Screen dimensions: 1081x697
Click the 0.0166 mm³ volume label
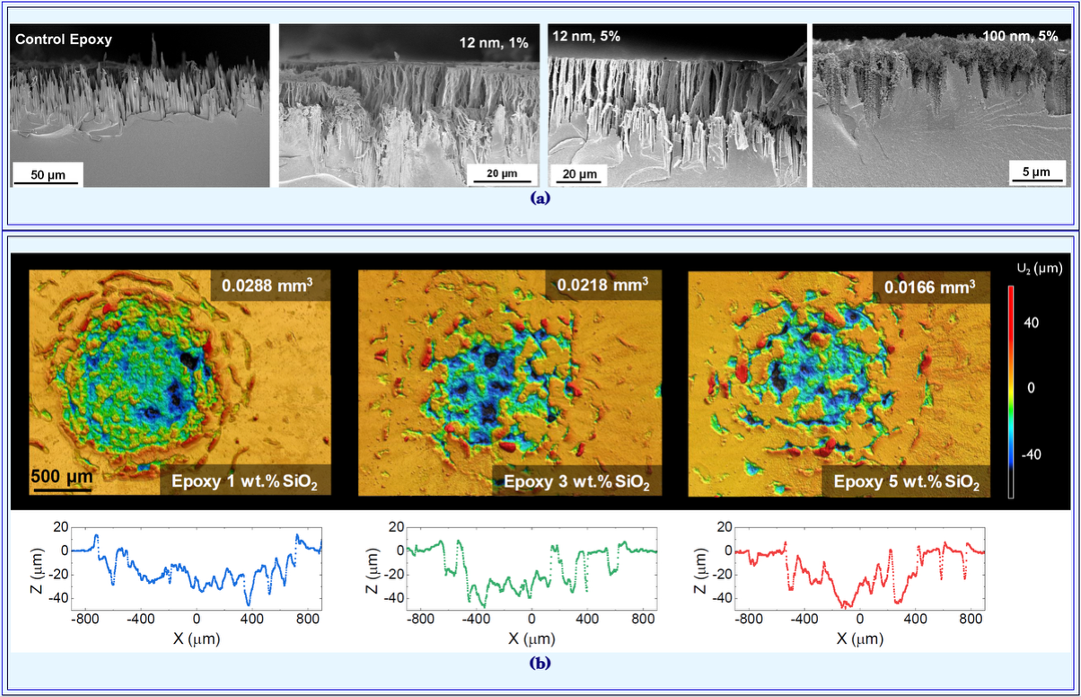tap(926, 287)
